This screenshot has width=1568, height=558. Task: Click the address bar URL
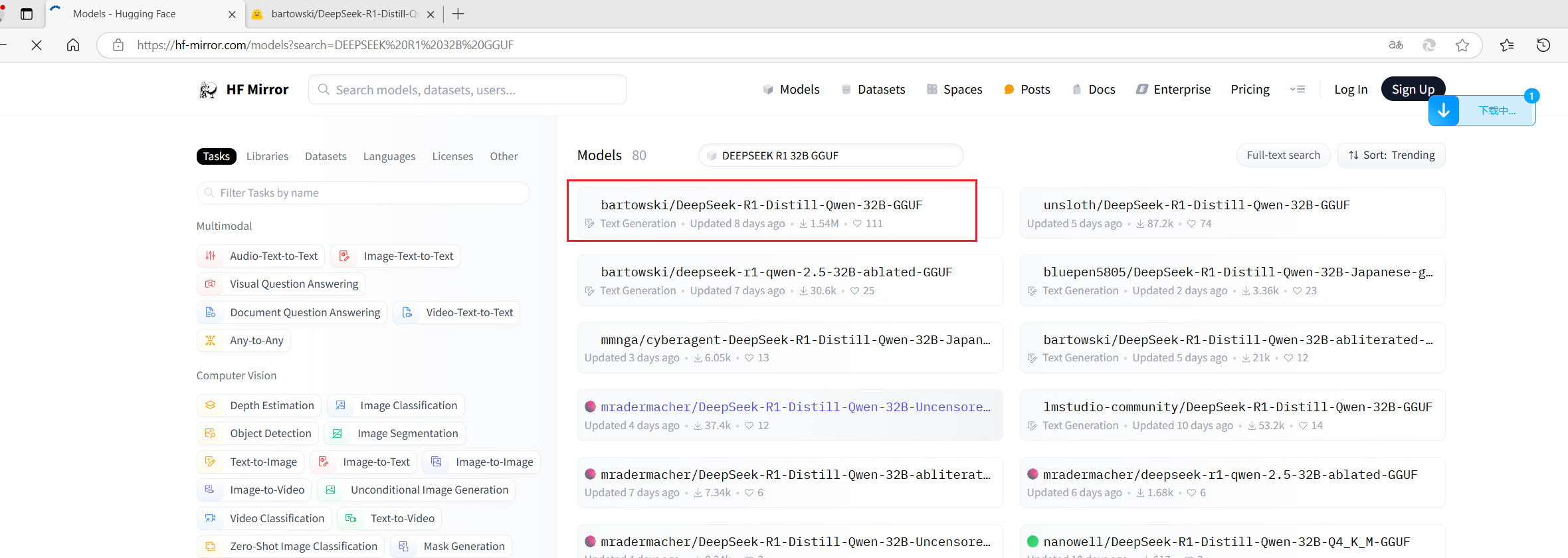326,45
